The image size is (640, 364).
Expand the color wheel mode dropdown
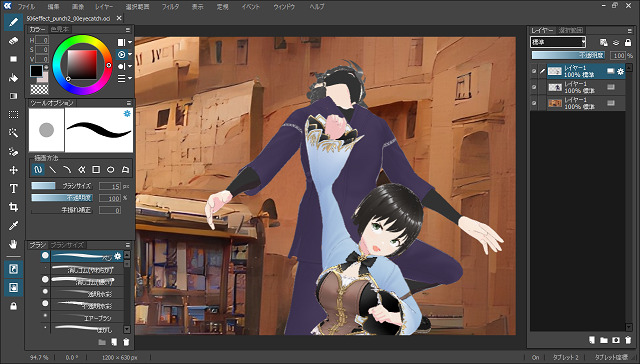coord(130,54)
